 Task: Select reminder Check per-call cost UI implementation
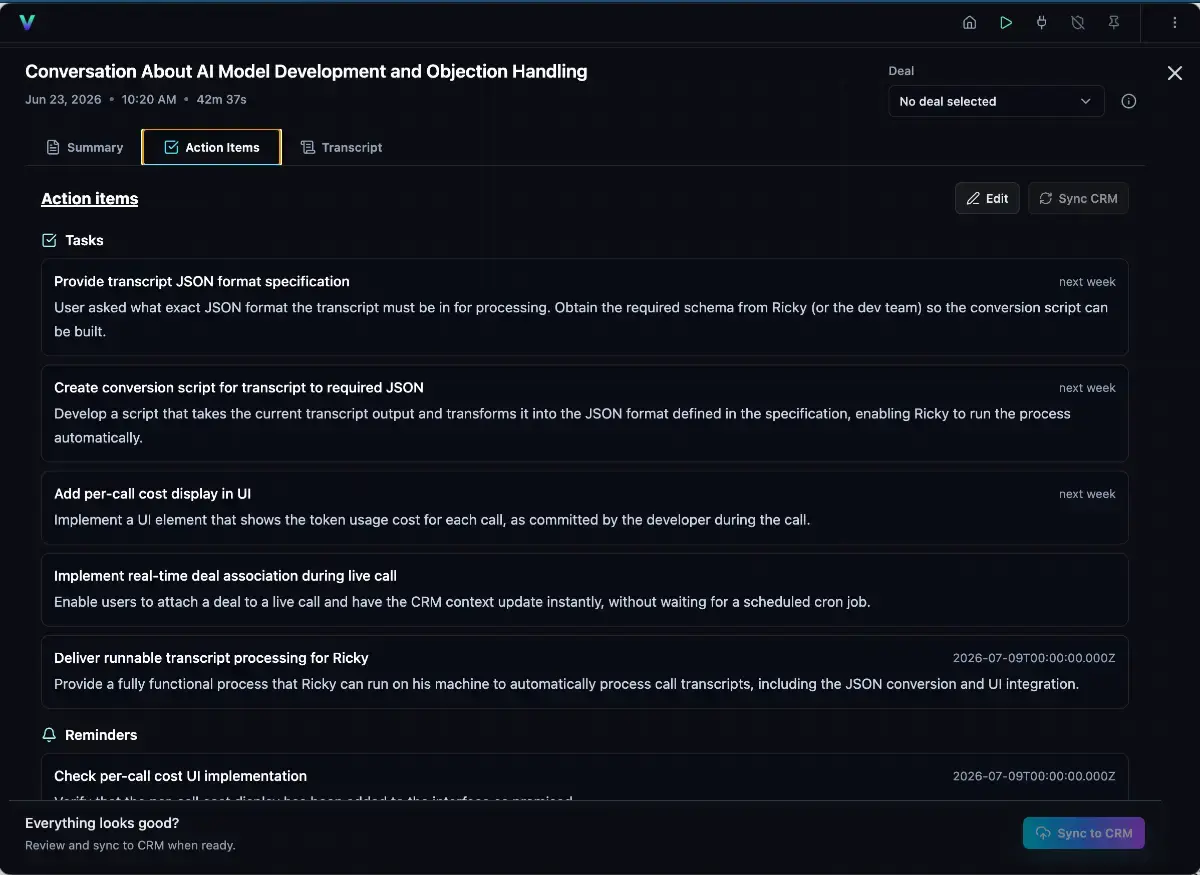584,777
